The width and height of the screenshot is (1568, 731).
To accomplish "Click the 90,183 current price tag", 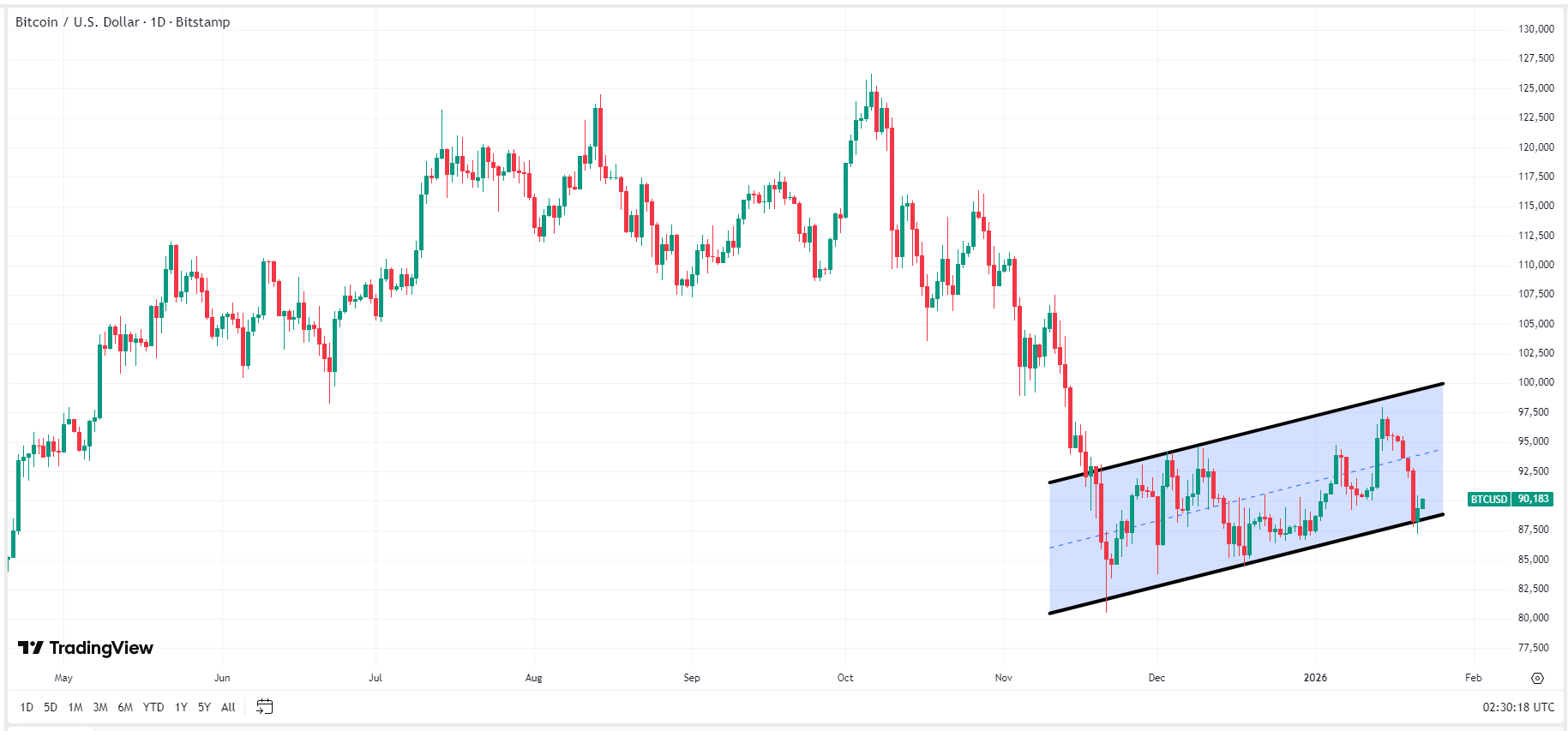I will coord(1533,499).
